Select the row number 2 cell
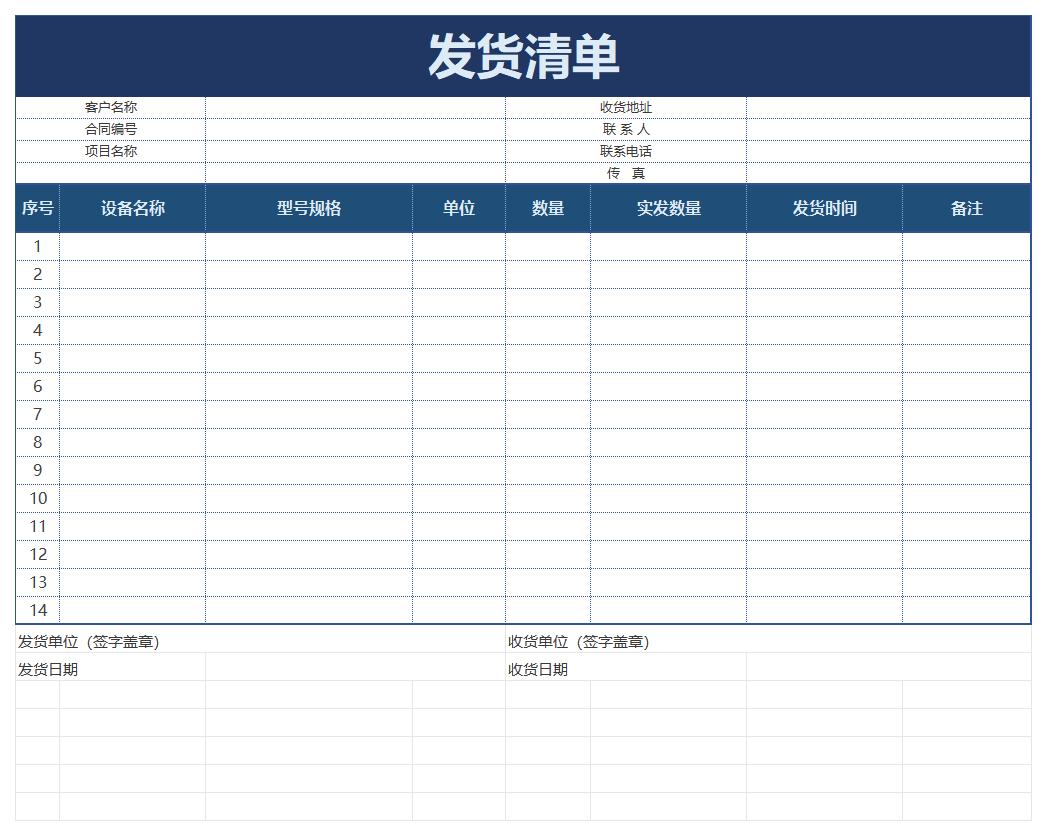 tap(37, 274)
